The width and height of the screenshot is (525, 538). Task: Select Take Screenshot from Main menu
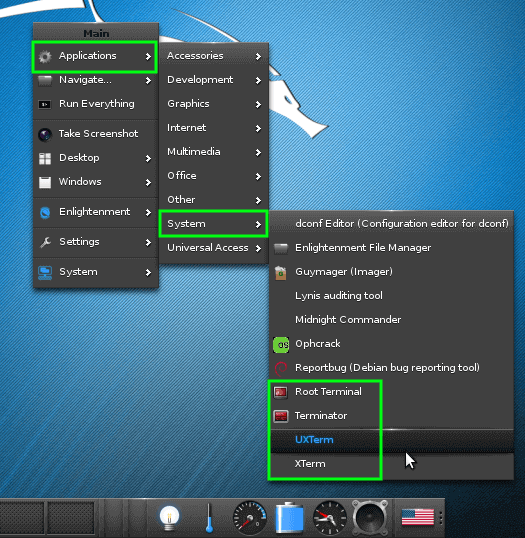pos(96,134)
